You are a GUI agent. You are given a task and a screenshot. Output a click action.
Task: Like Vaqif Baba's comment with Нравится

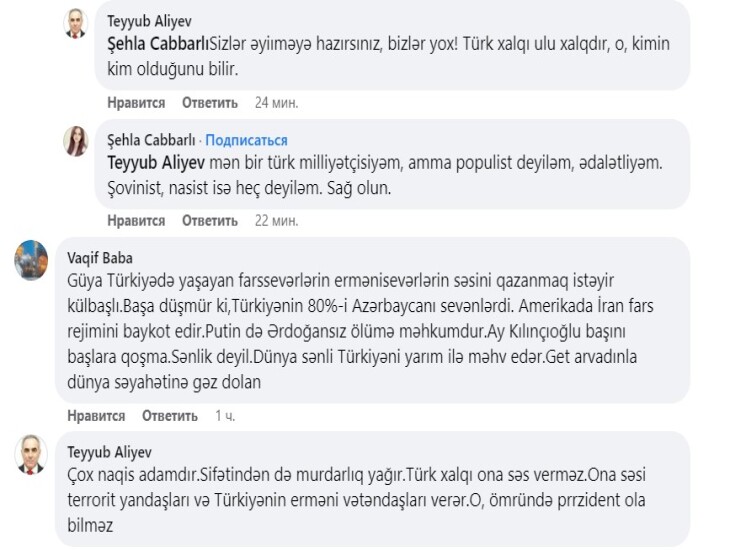(x=96, y=415)
